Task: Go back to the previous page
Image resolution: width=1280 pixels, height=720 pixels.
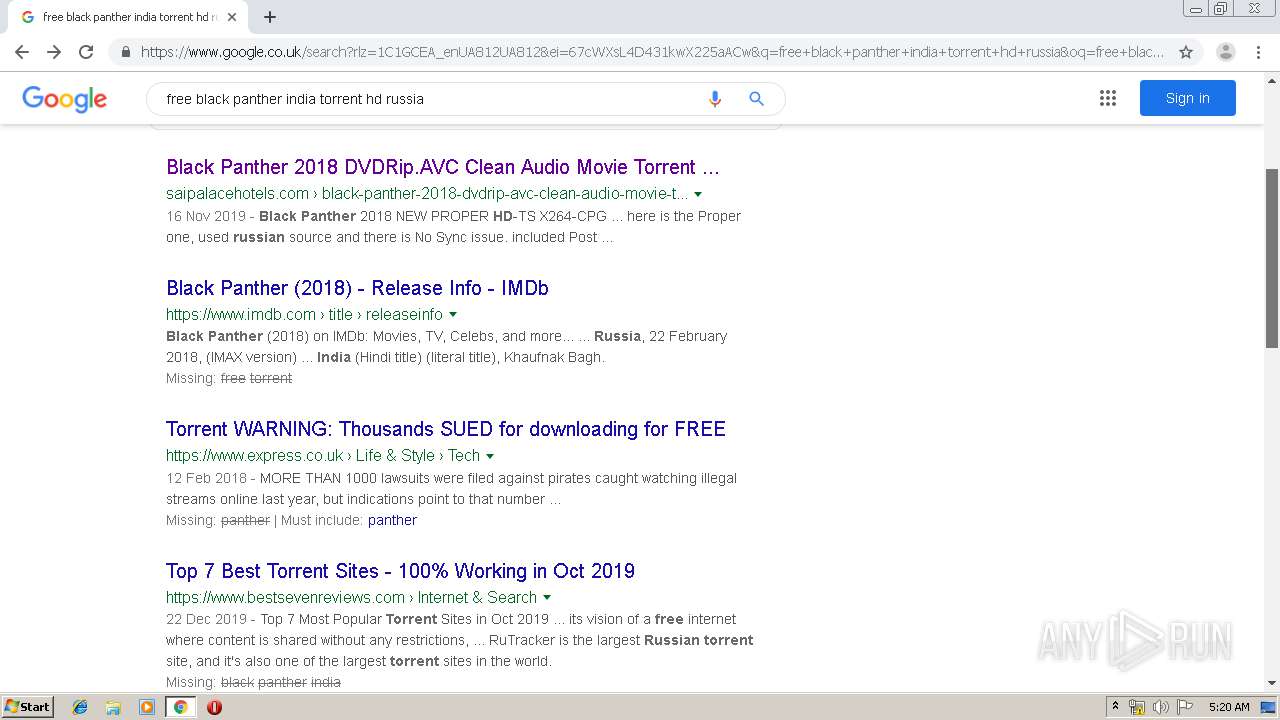Action: click(x=22, y=52)
